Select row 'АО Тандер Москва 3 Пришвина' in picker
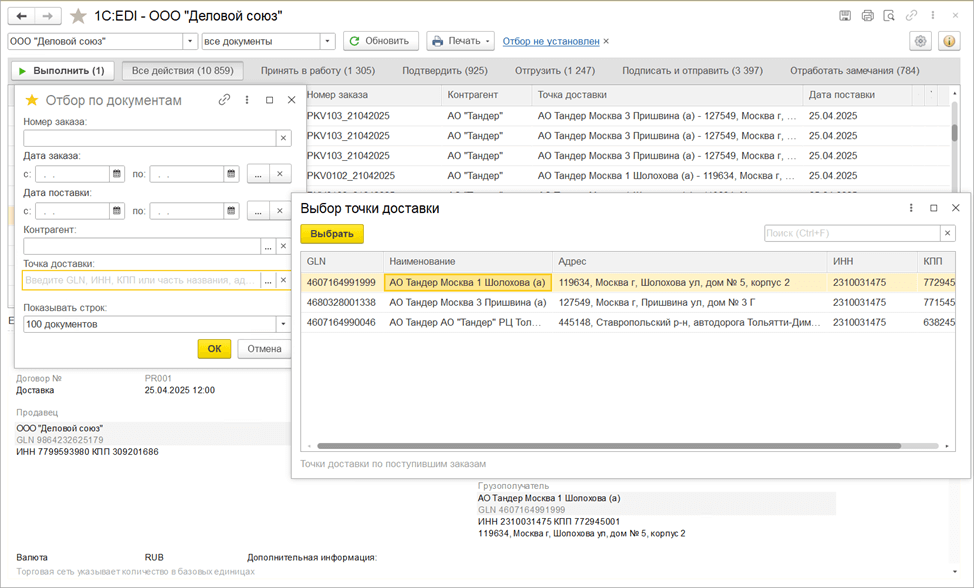This screenshot has height=588, width=974. (x=468, y=302)
